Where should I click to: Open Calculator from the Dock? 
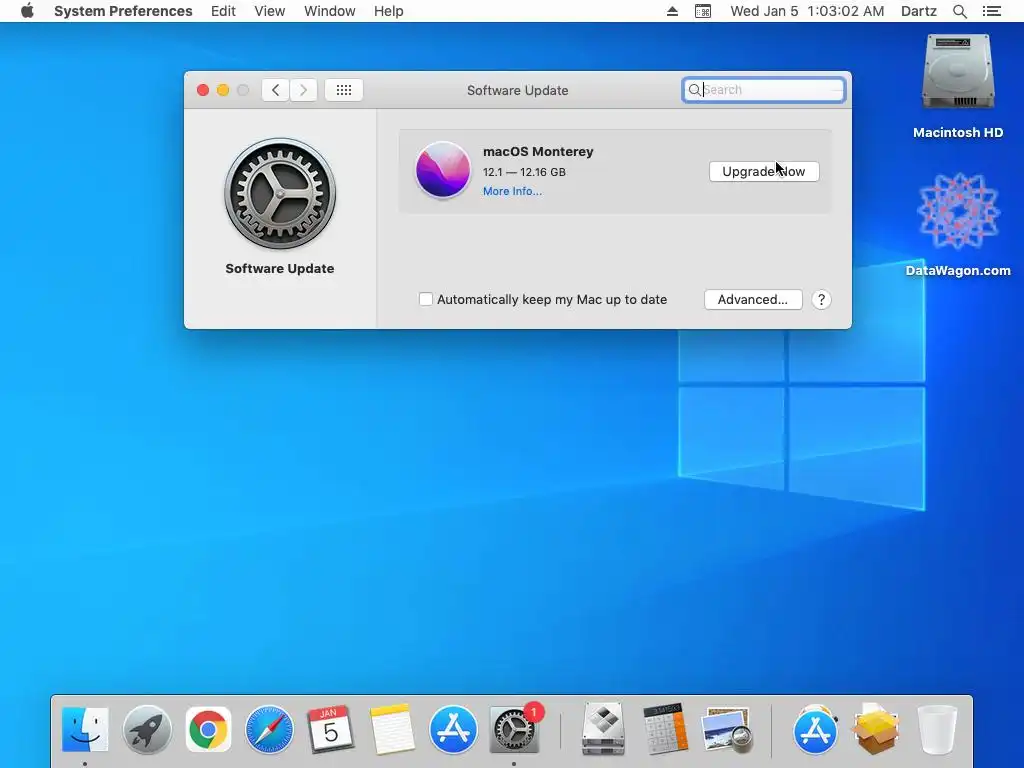[665, 729]
